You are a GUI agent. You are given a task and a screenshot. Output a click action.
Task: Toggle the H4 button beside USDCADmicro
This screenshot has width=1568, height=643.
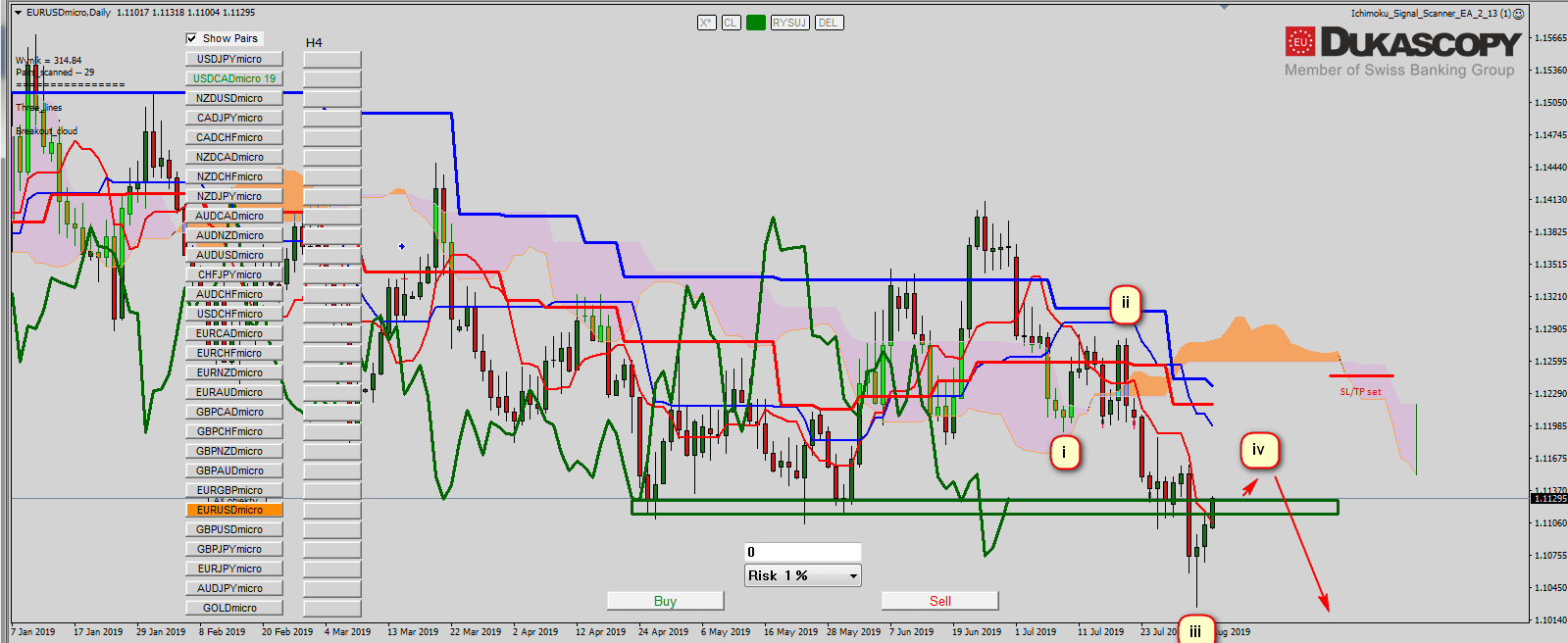pyautogui.click(x=331, y=79)
